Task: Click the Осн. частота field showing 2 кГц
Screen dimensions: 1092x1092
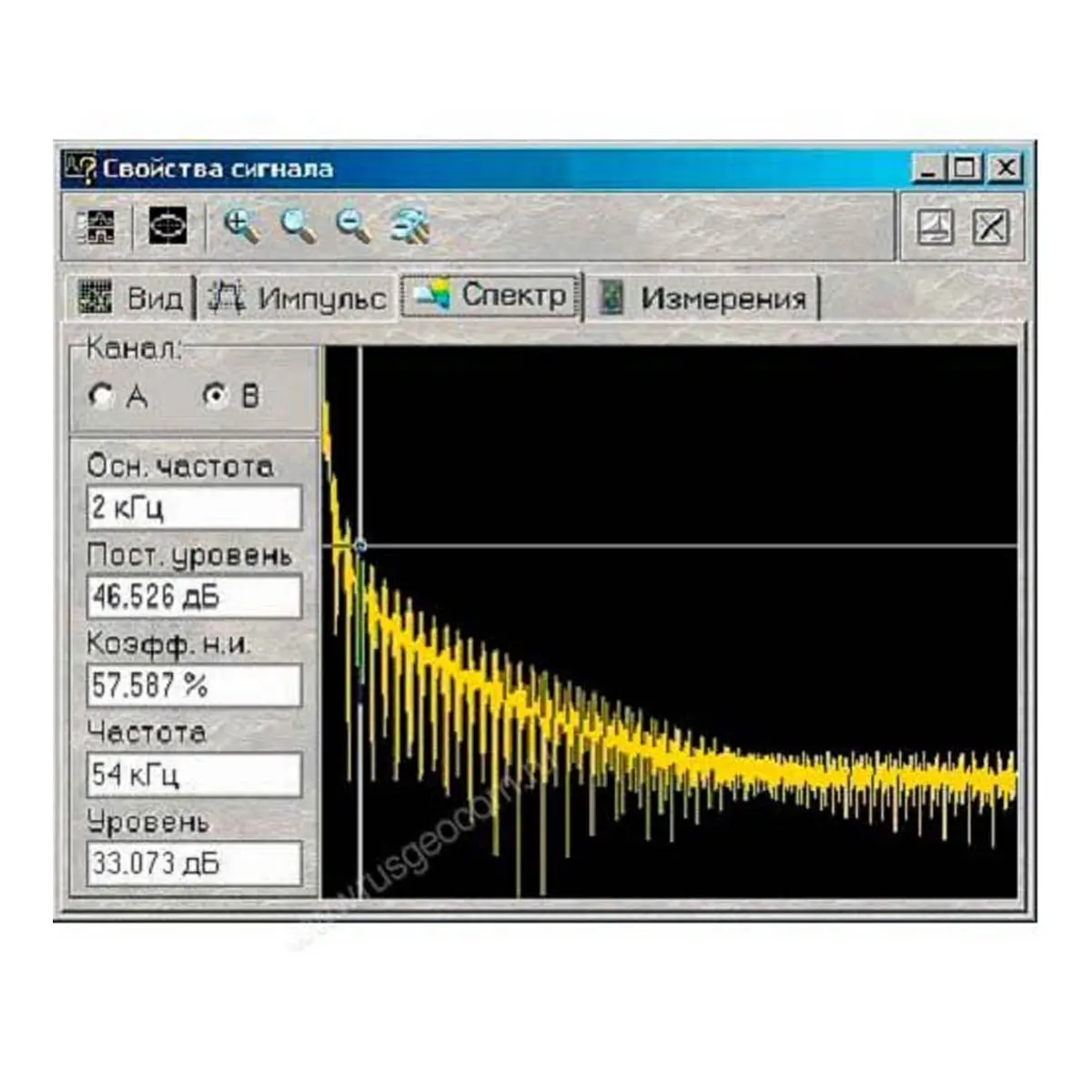Action: (x=194, y=508)
